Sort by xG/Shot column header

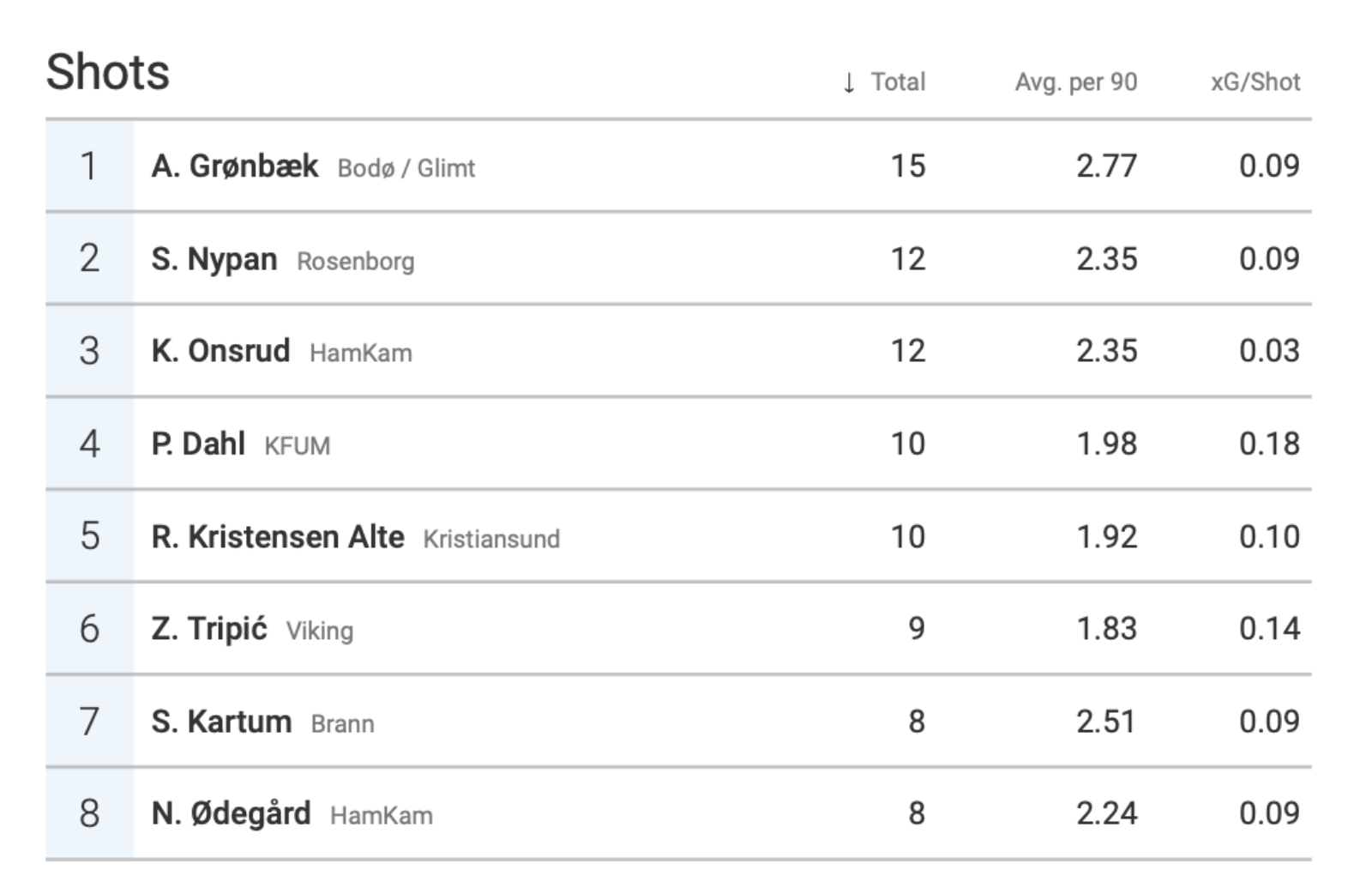[1255, 82]
